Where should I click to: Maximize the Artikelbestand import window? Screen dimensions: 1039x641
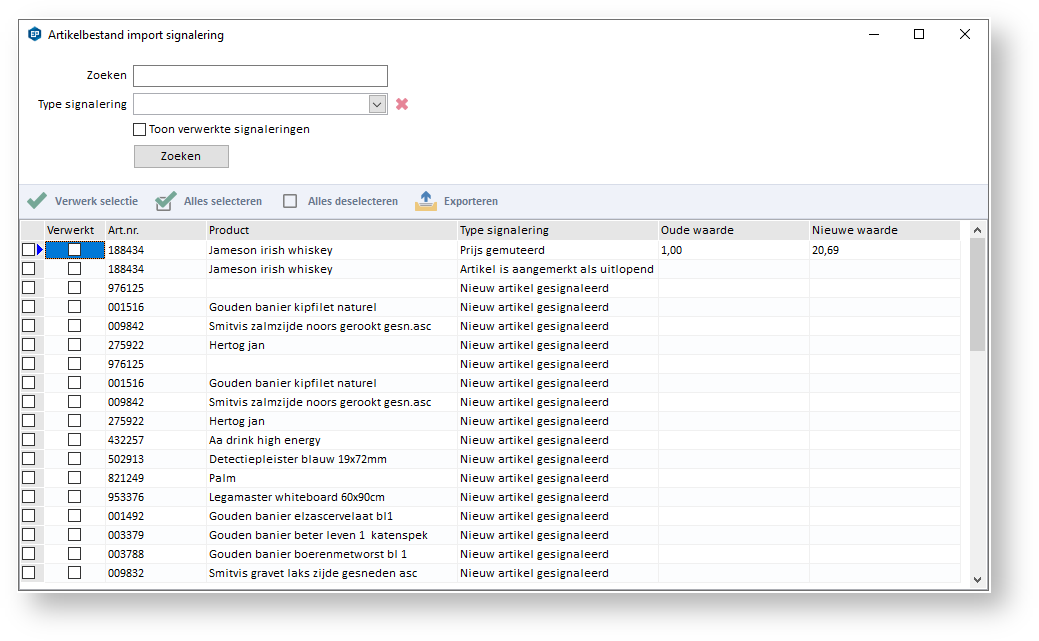pyautogui.click(x=918, y=34)
